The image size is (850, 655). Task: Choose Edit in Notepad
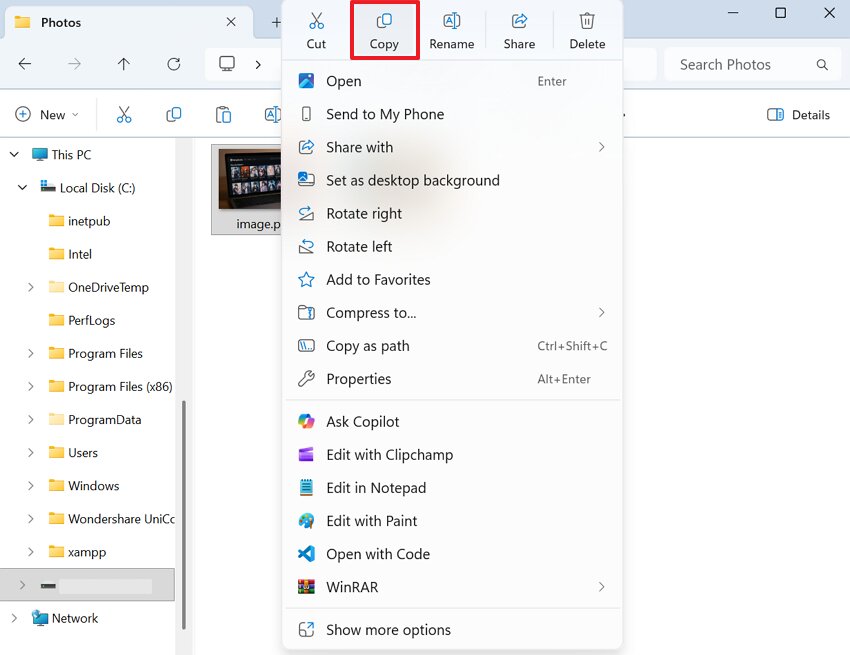452,488
